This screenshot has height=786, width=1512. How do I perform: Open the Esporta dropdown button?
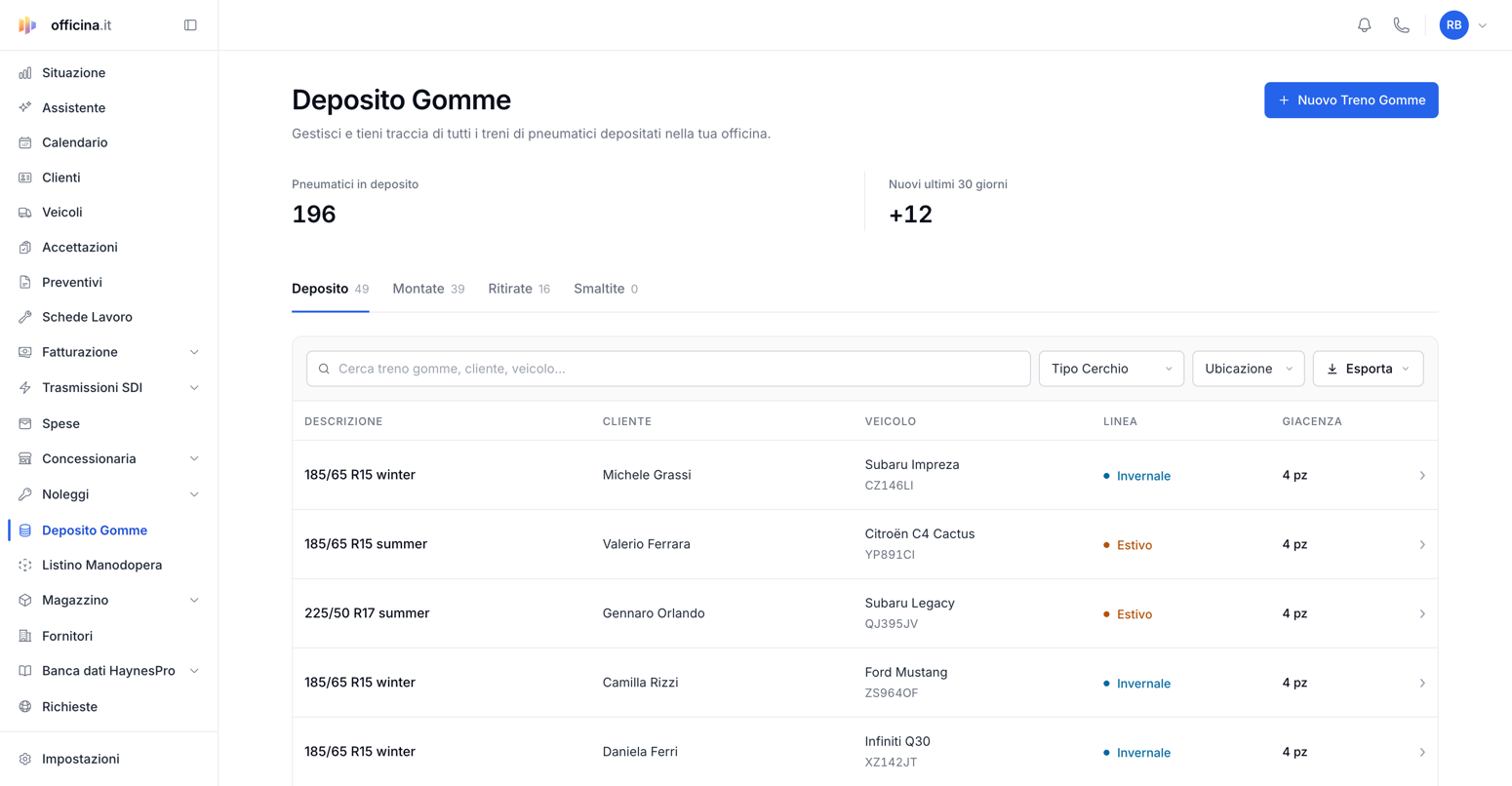[1368, 369]
